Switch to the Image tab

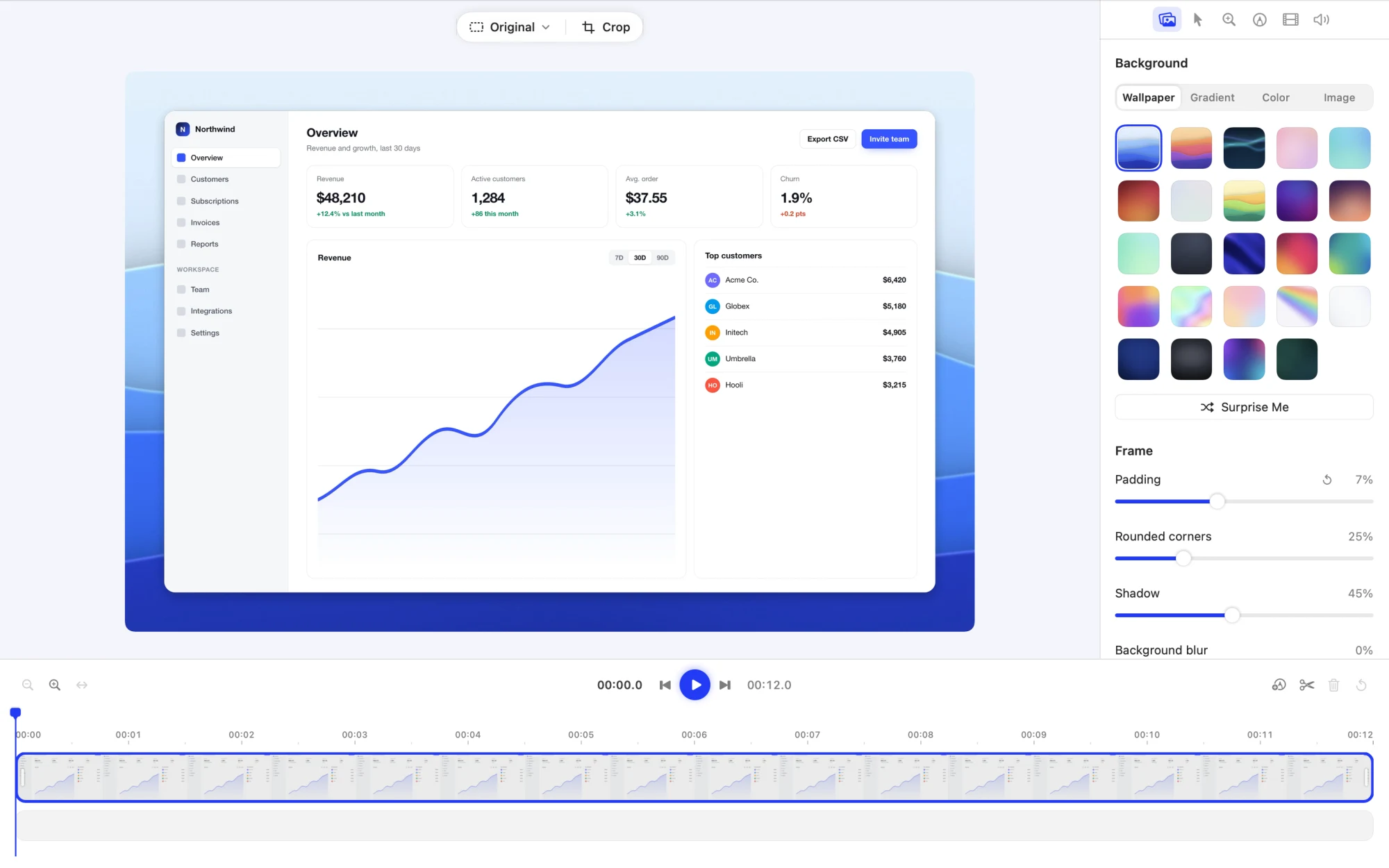tap(1339, 98)
